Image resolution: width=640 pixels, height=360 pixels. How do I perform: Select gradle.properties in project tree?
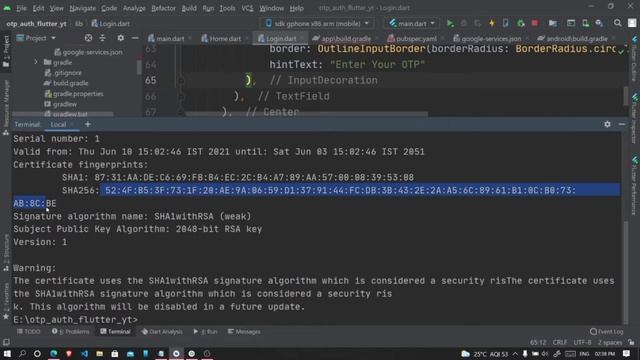point(74,94)
